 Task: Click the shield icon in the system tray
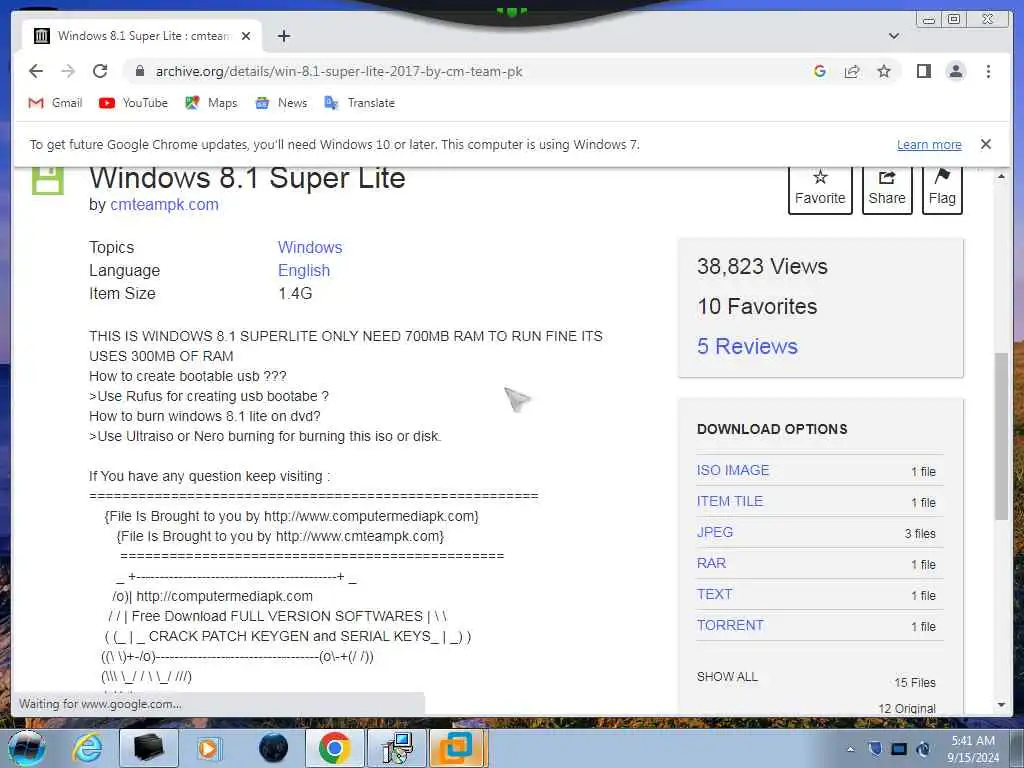point(875,749)
